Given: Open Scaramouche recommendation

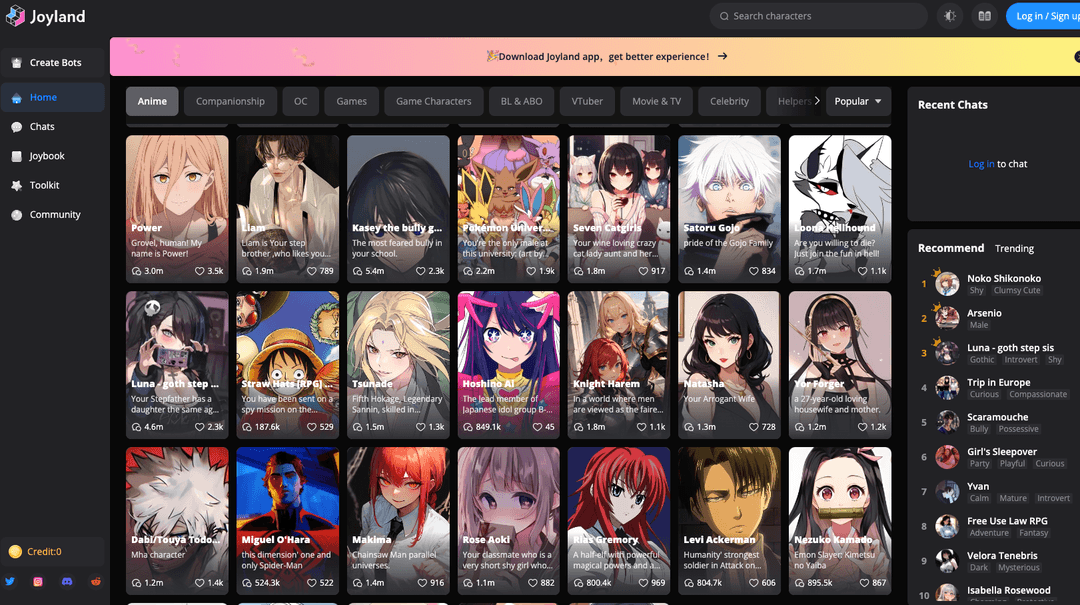Looking at the screenshot, I should tap(997, 417).
